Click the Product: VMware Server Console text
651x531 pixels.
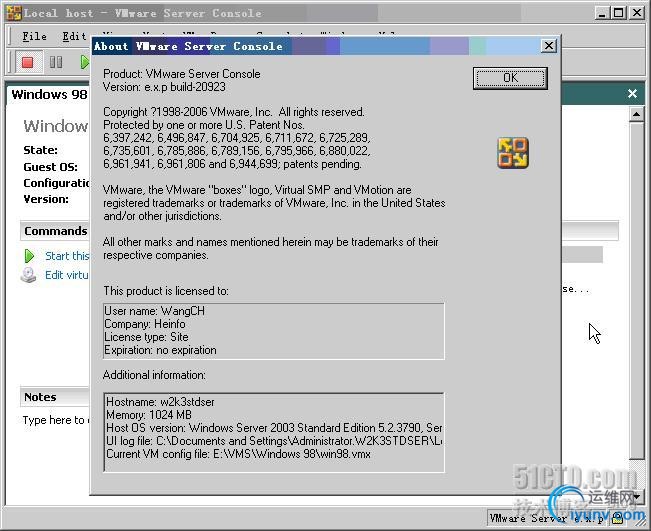pos(182,74)
